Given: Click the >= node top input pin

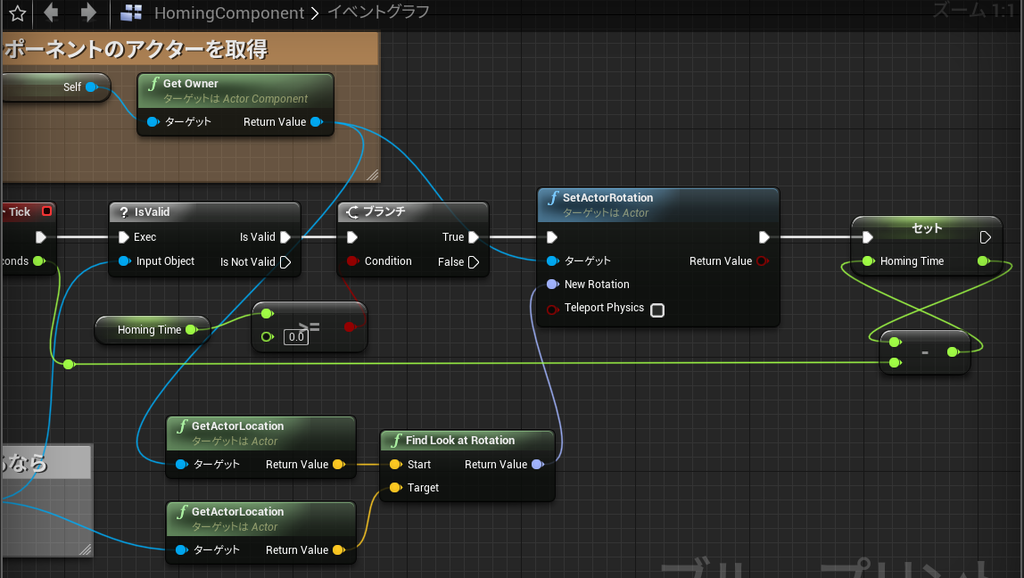Looking at the screenshot, I should [x=266, y=314].
